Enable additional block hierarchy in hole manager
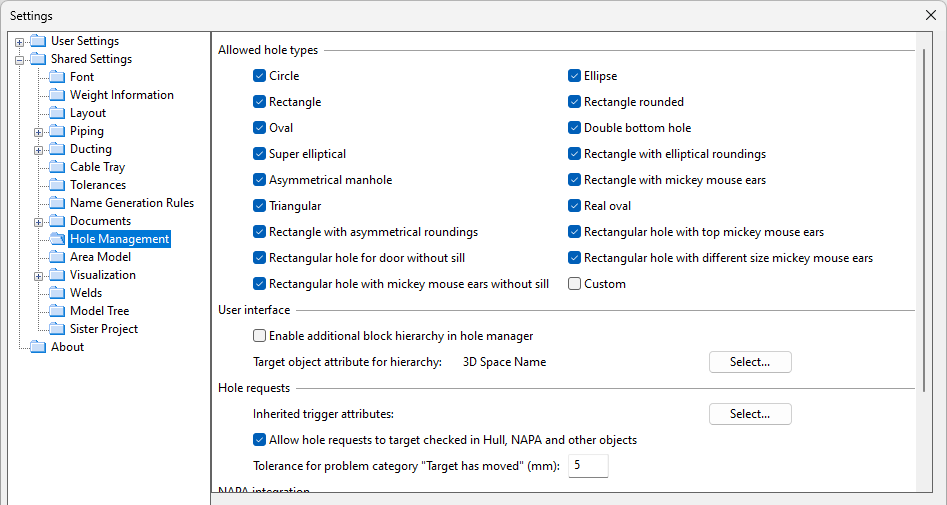 (260, 336)
